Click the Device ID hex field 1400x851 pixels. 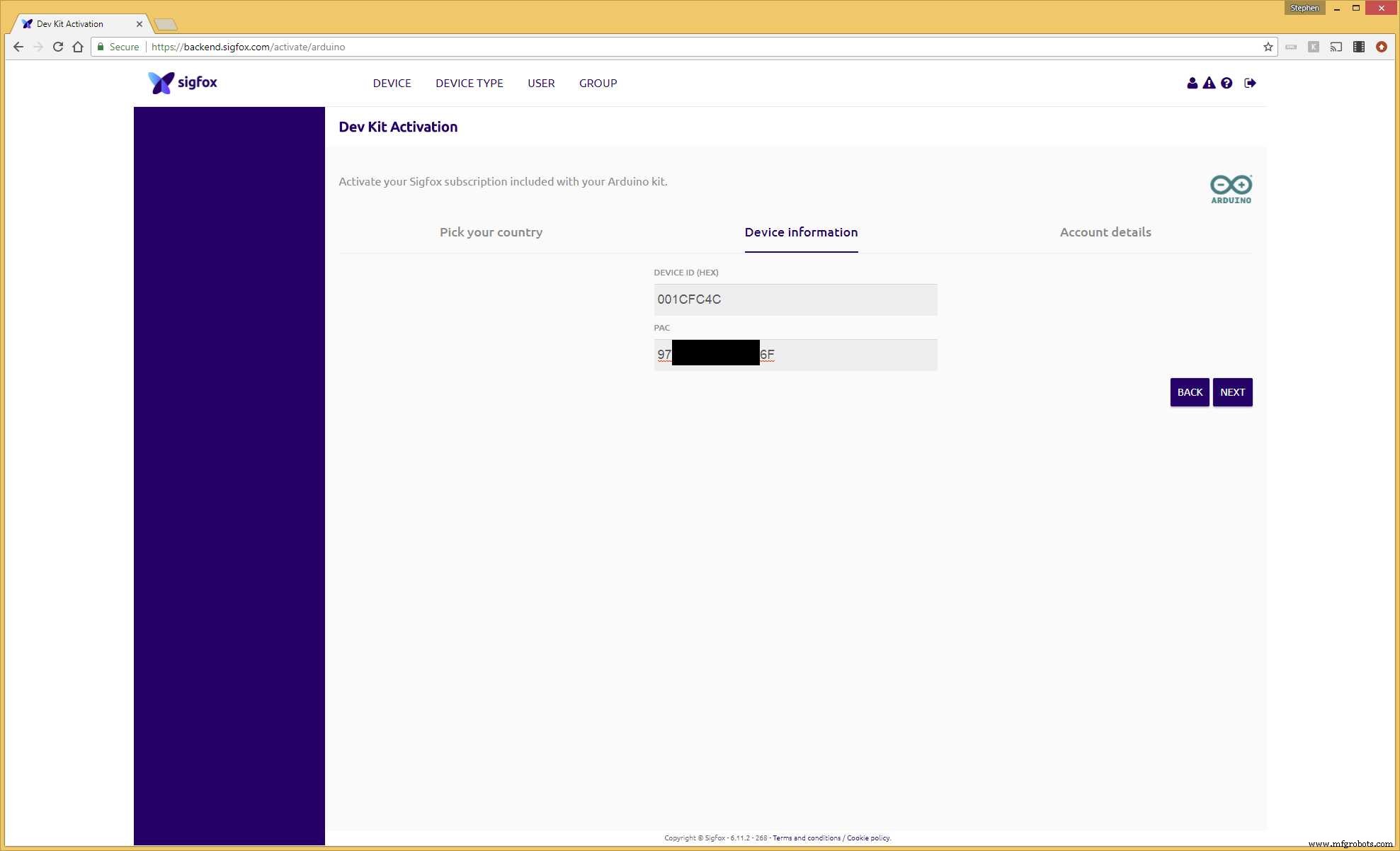coord(795,299)
